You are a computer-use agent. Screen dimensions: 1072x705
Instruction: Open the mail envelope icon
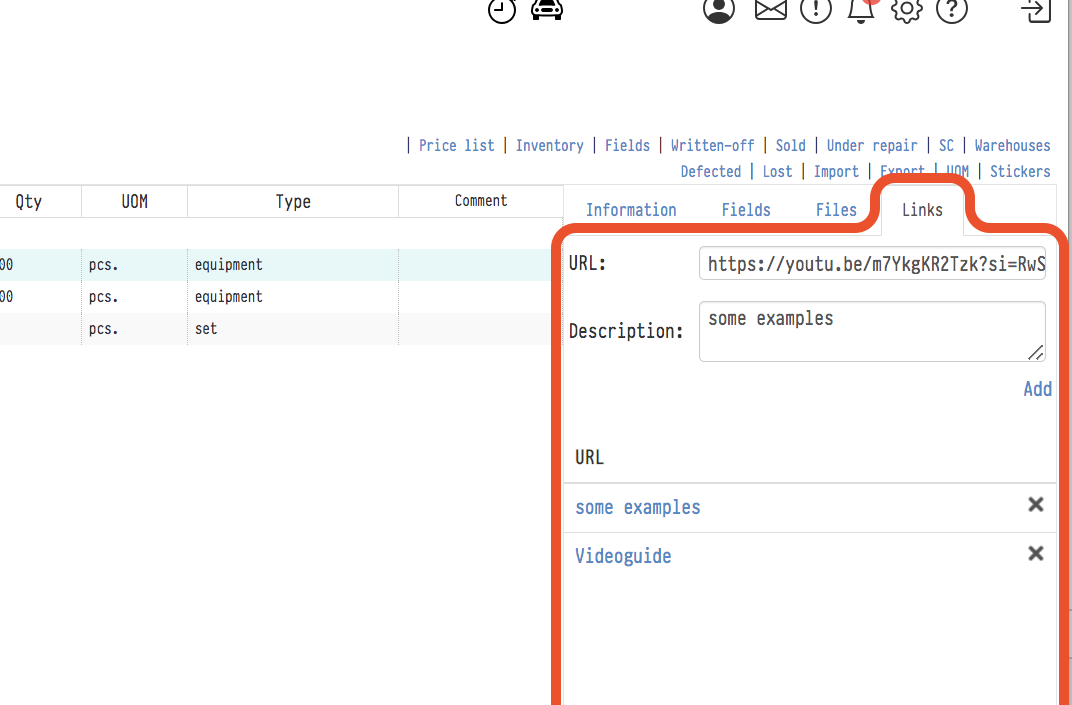pyautogui.click(x=770, y=9)
